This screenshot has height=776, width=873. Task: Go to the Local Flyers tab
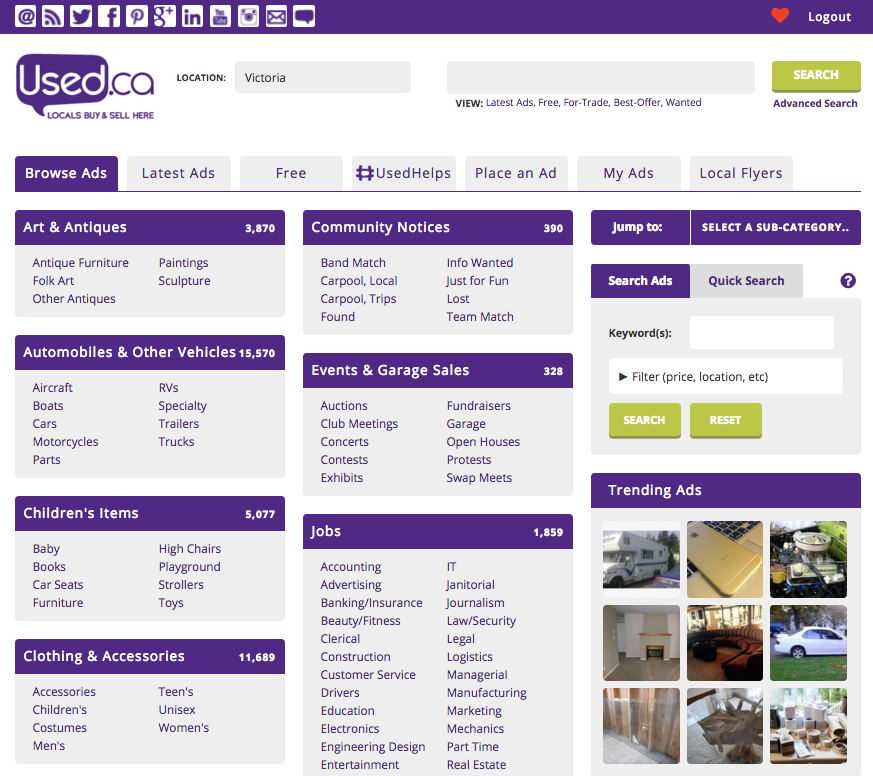point(740,173)
